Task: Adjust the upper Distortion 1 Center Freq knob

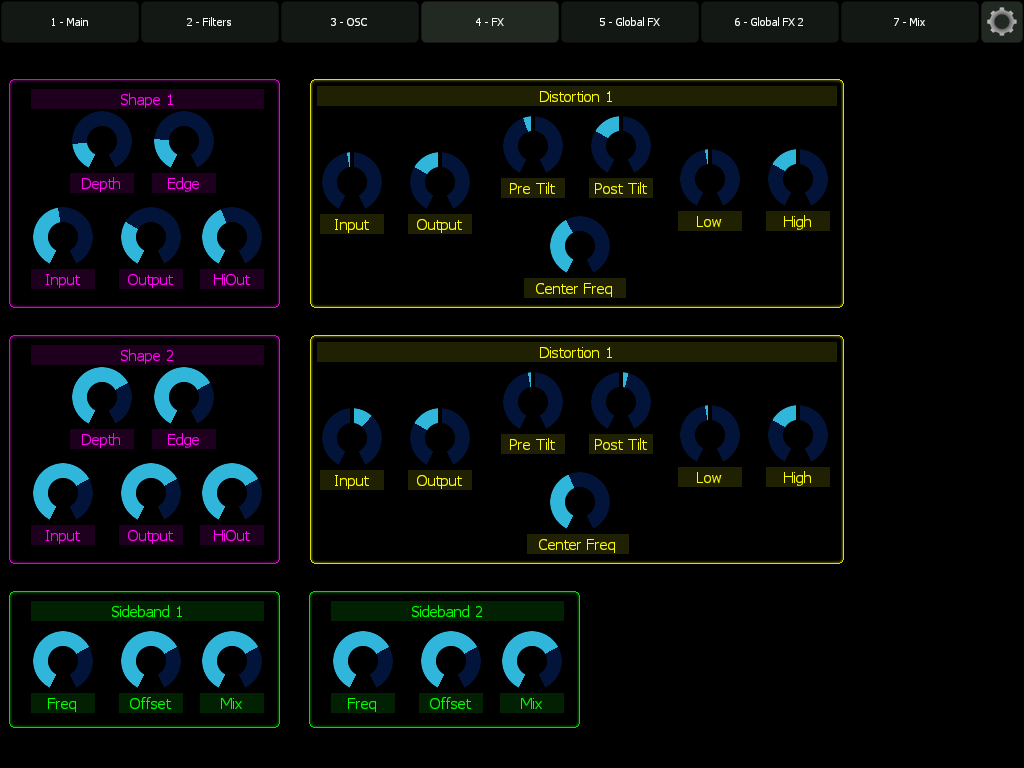Action: coord(580,246)
